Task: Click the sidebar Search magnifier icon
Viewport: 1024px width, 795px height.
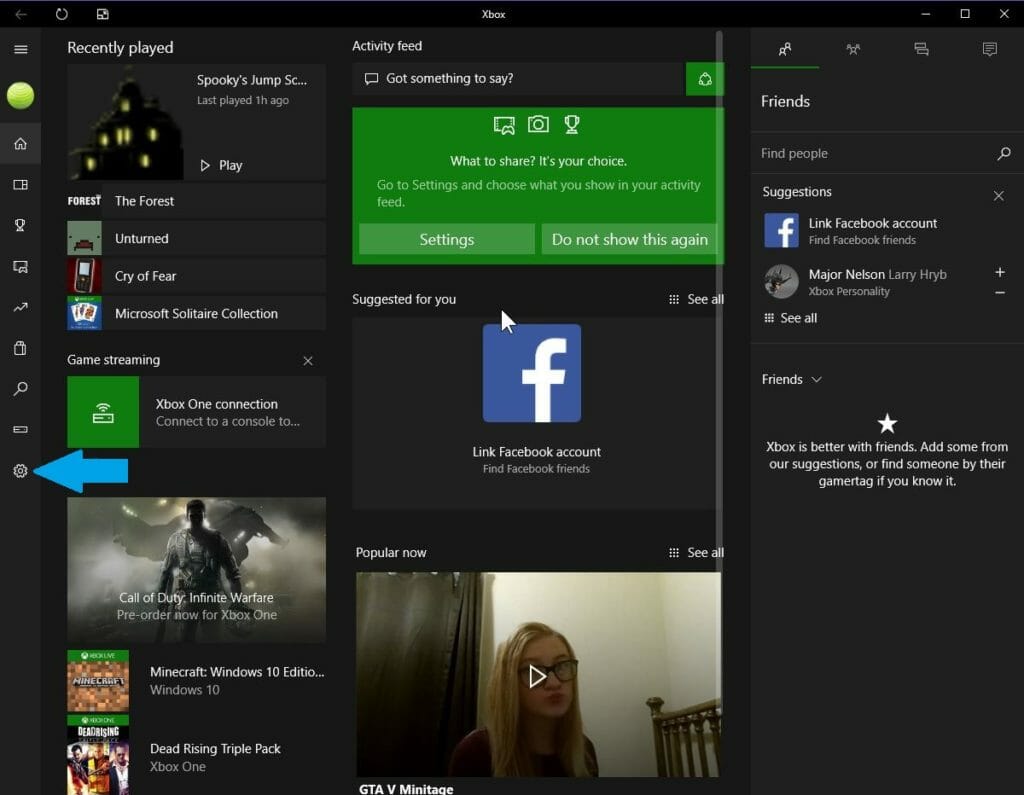Action: click(20, 389)
